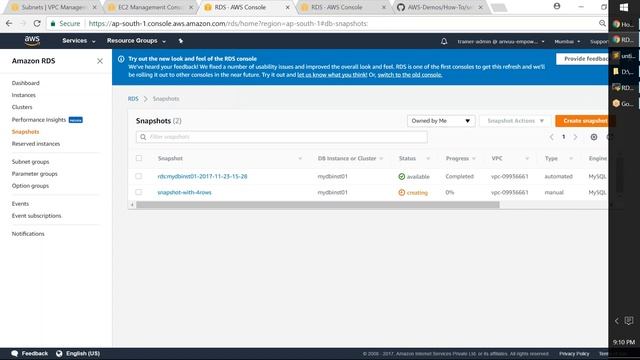640x360 pixels.
Task: Expand the taskbar hidden icons chevron
Action: tap(617, 321)
